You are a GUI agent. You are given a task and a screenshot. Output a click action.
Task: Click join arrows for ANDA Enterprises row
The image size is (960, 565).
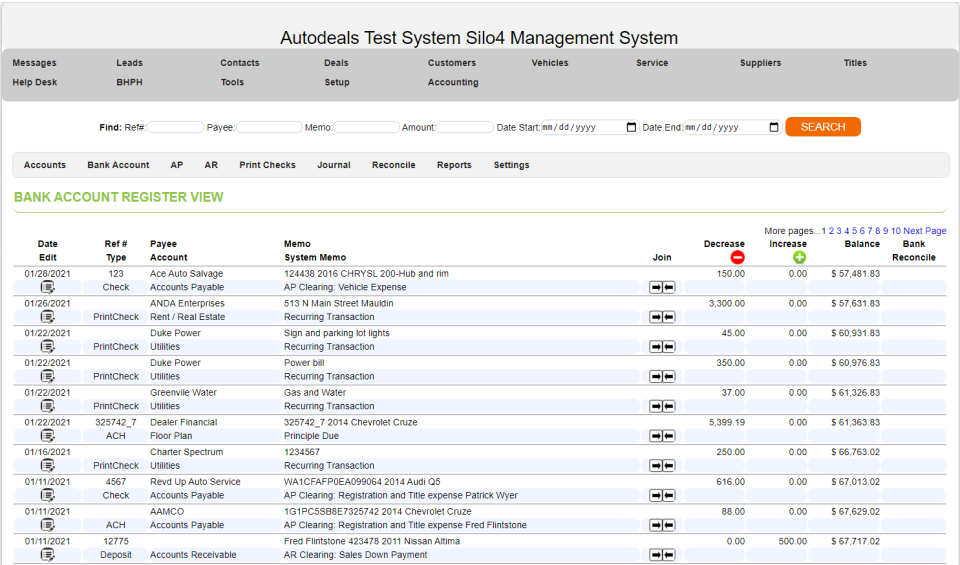pos(662,317)
